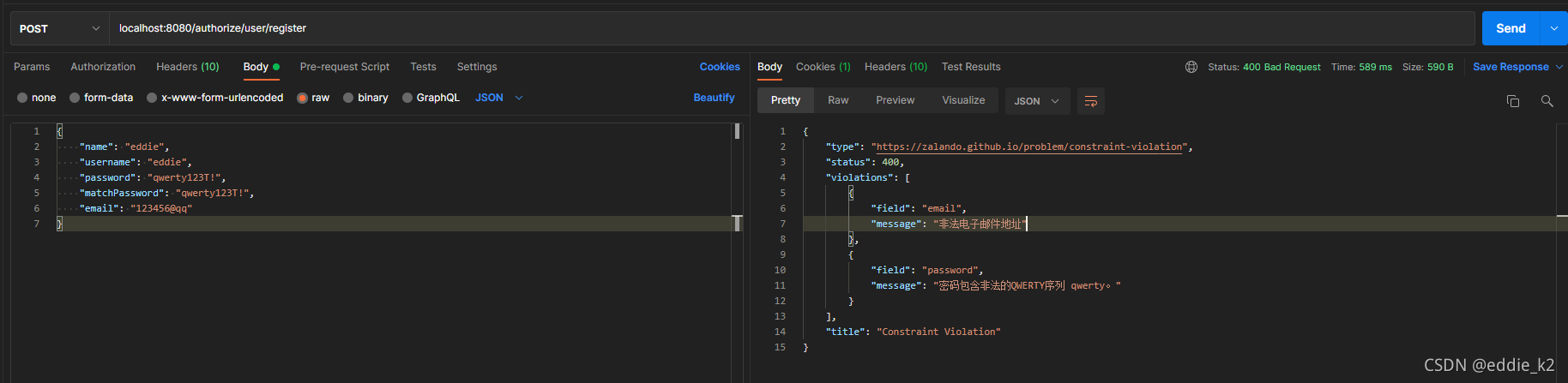Viewport: 1568px width, 383px height.
Task: Expand the Save Response dropdown chevron
Action: [x=1559, y=67]
